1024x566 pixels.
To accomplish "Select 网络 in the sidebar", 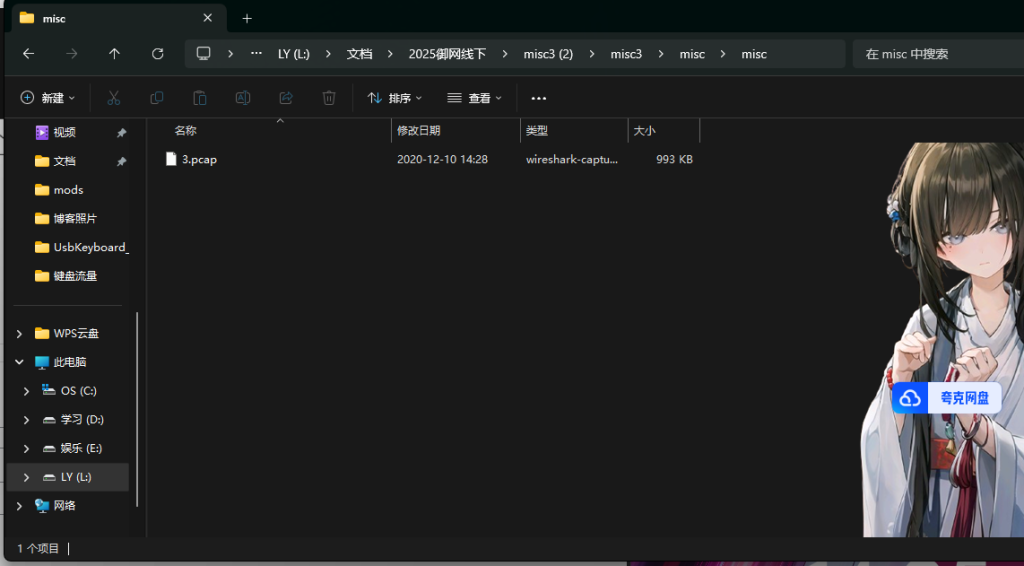I will coord(65,506).
